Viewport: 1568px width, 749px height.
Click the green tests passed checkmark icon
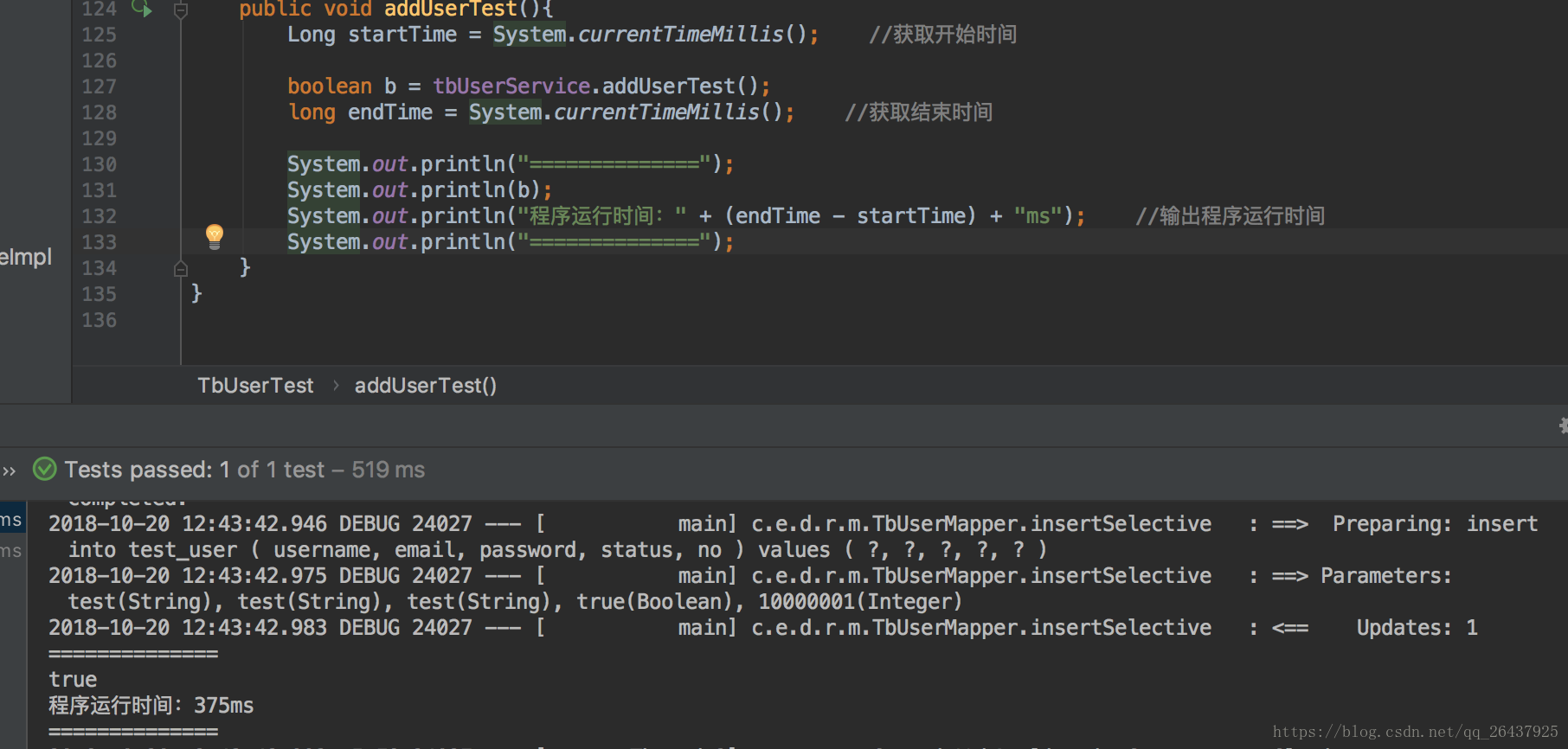44,469
